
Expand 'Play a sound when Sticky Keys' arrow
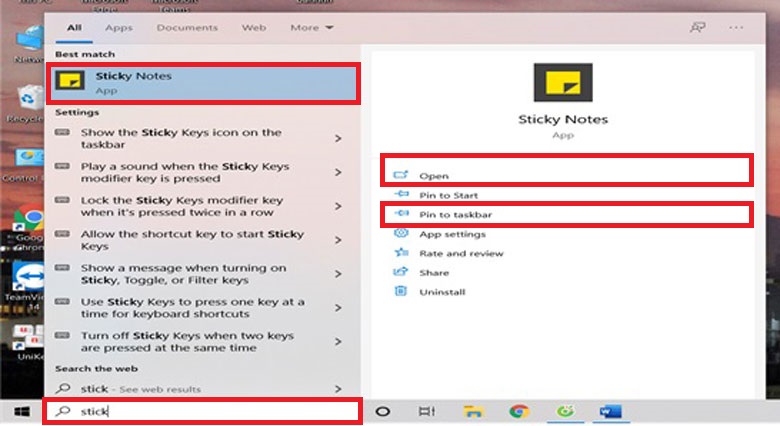point(338,172)
